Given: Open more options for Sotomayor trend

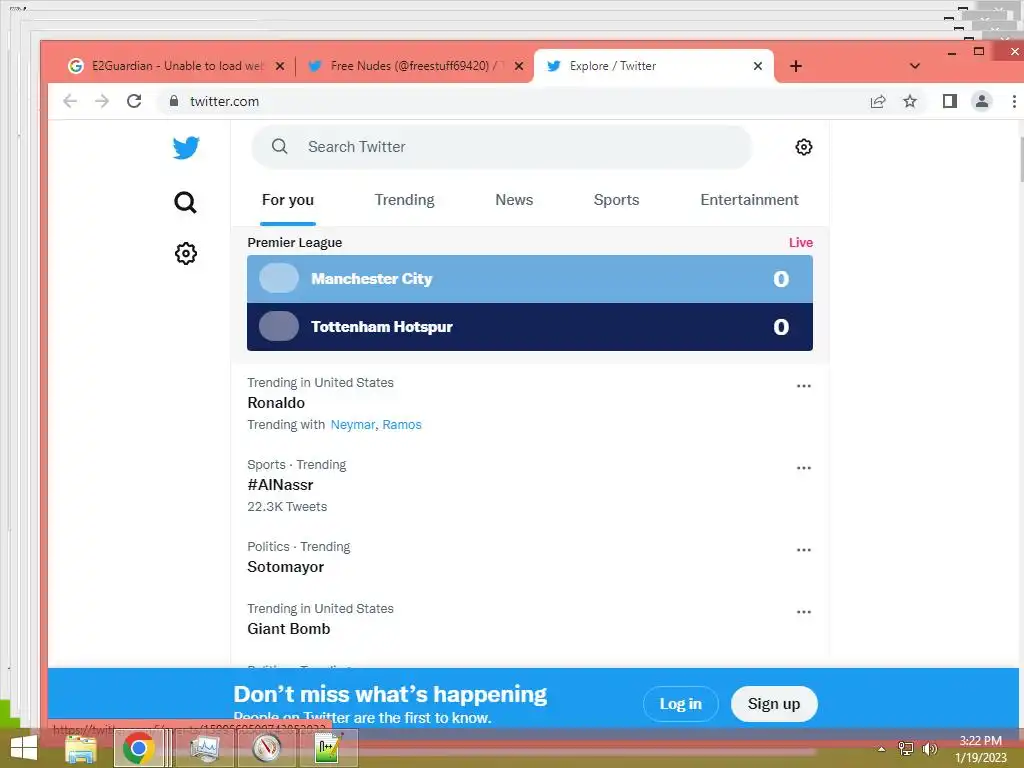Looking at the screenshot, I should (x=803, y=550).
